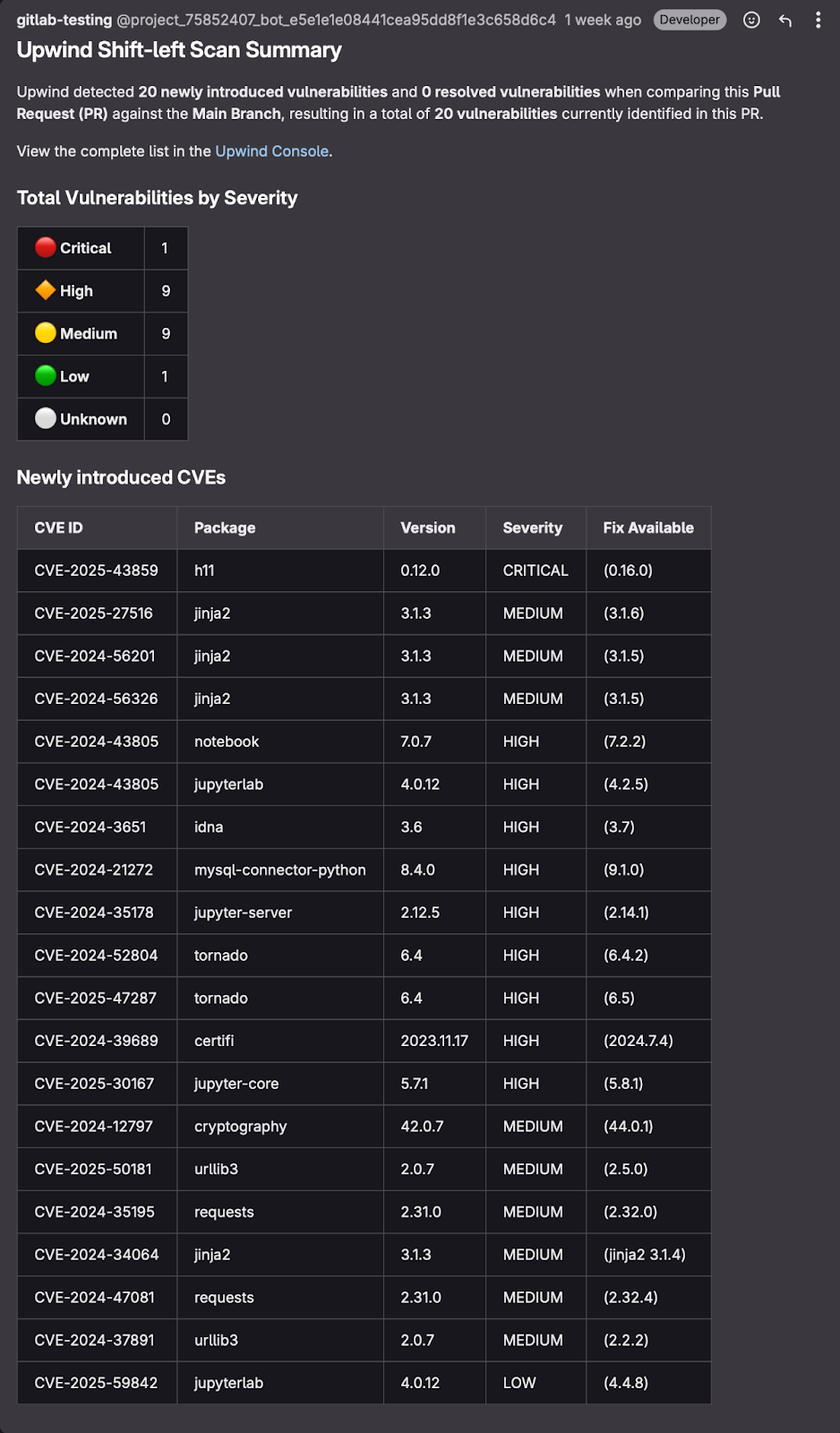Click the red Critical severity icon
This screenshot has height=1433, width=840.
pos(45,247)
